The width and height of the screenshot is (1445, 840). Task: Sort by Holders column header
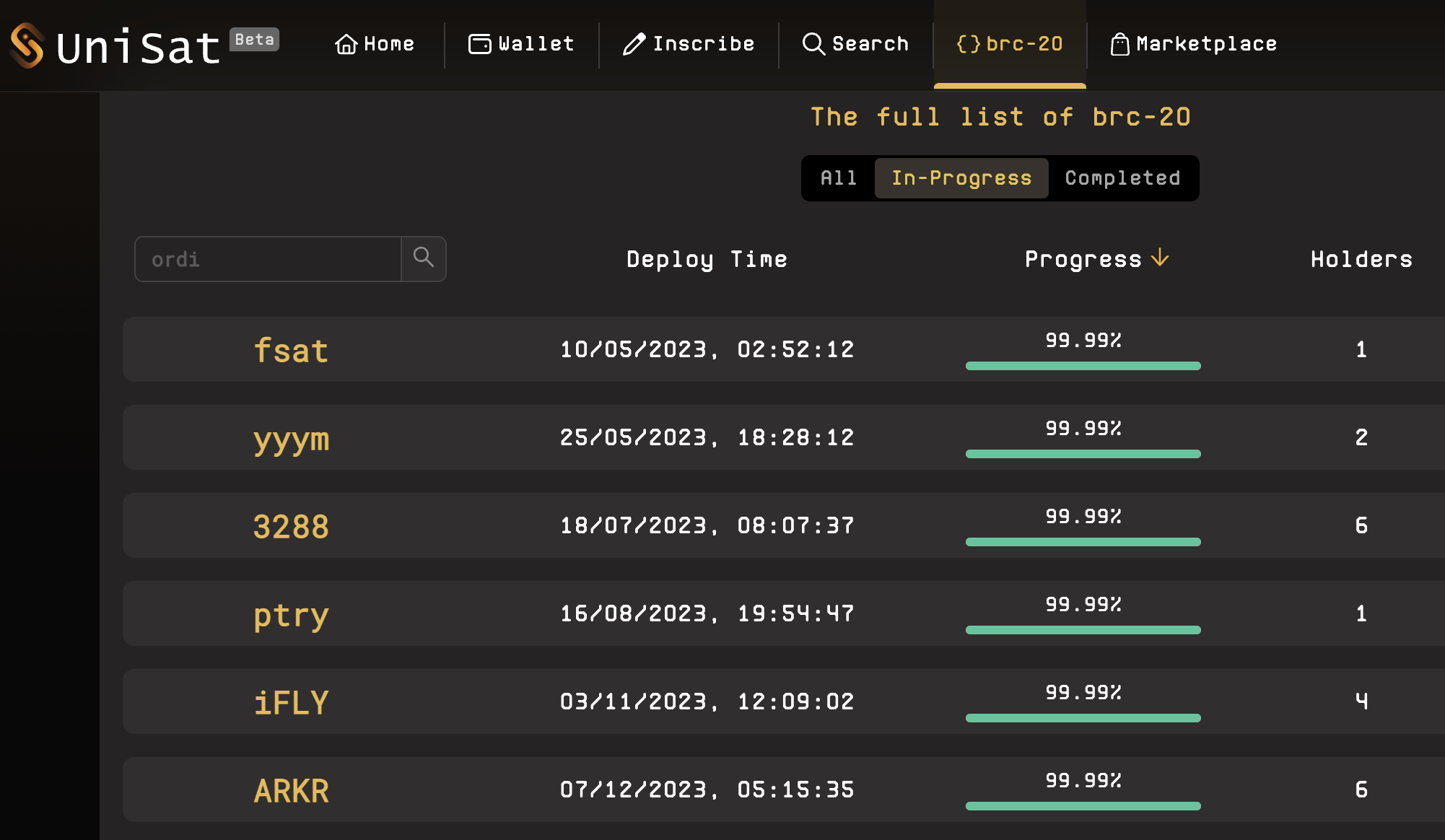tap(1361, 259)
